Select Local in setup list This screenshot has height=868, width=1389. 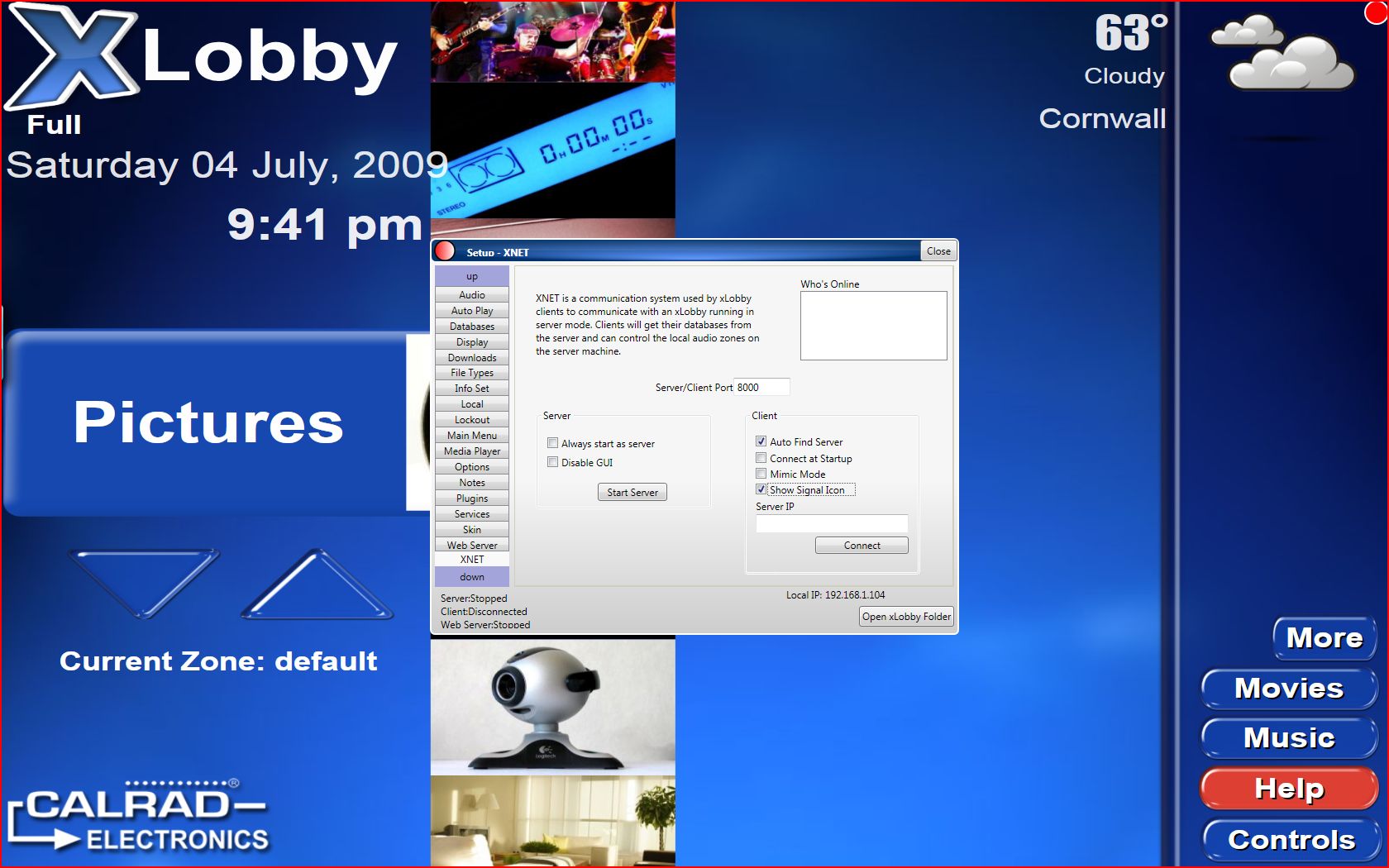pyautogui.click(x=472, y=404)
